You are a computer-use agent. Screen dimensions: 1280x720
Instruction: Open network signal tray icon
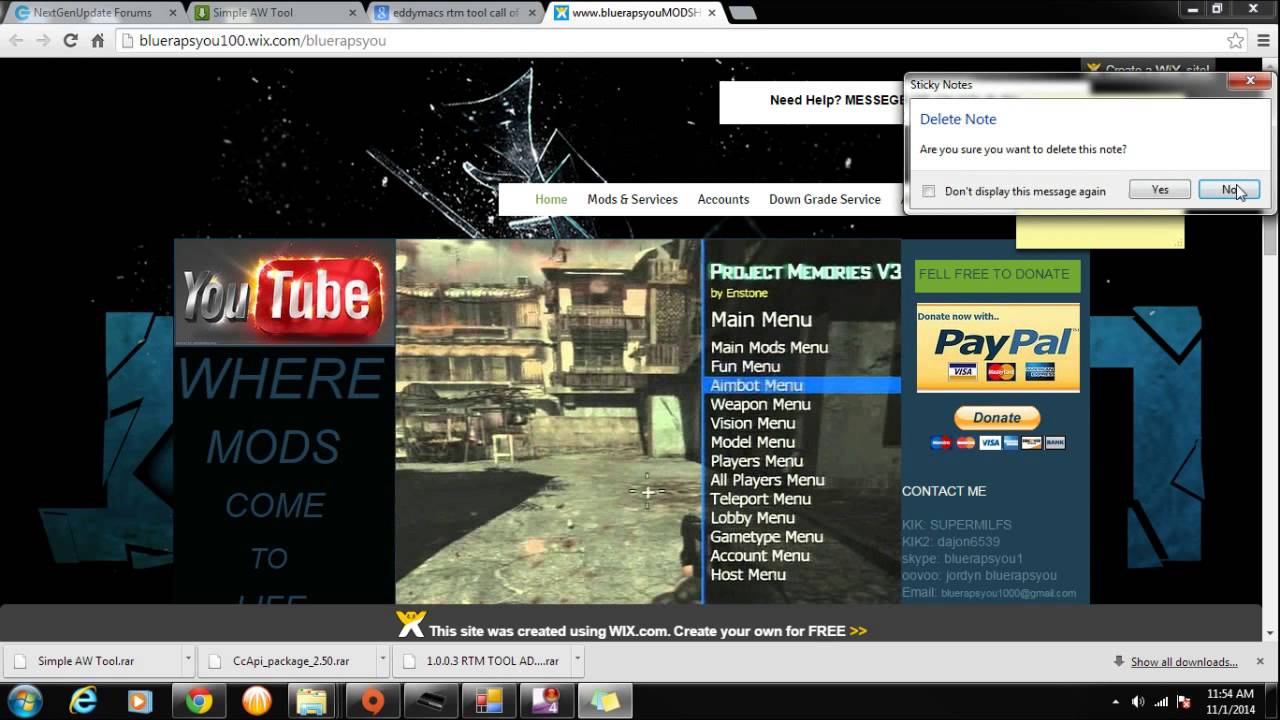[x=1162, y=701]
